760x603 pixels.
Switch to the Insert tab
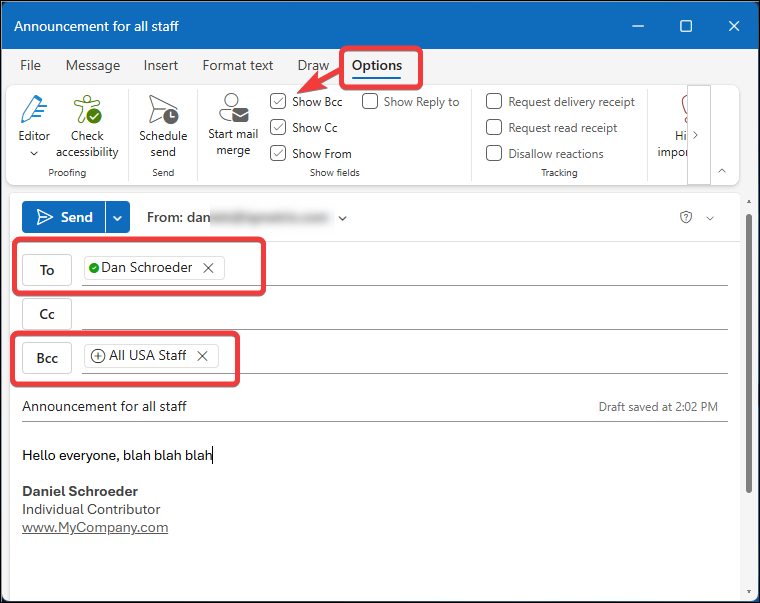[161, 65]
